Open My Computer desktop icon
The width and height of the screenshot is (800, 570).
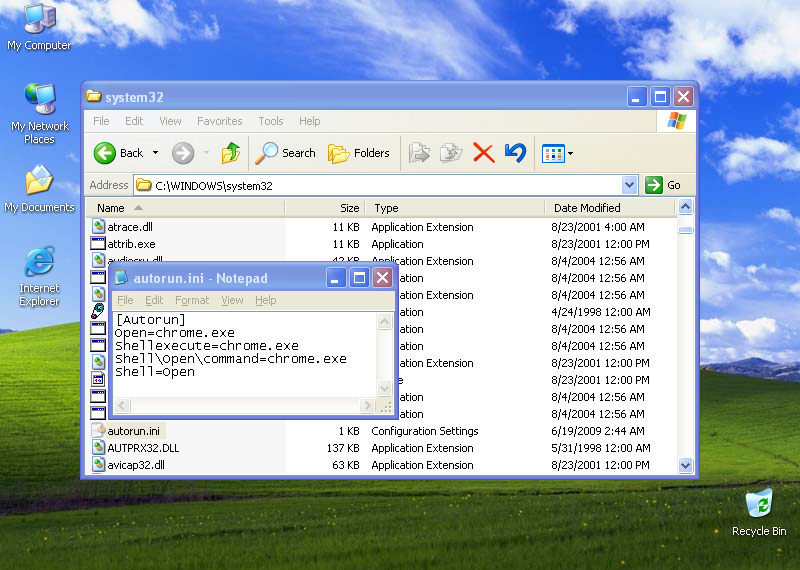click(39, 27)
